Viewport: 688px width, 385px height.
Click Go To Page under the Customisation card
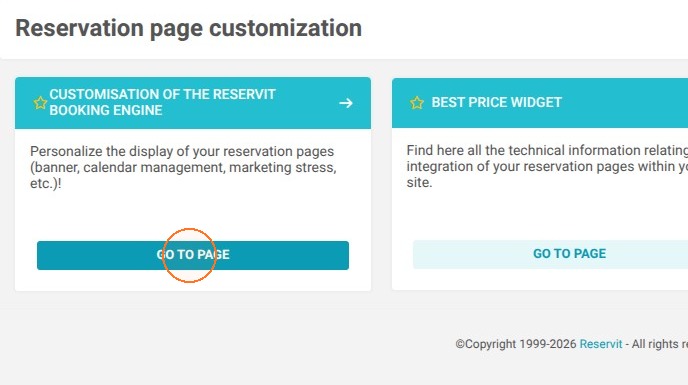(x=193, y=255)
